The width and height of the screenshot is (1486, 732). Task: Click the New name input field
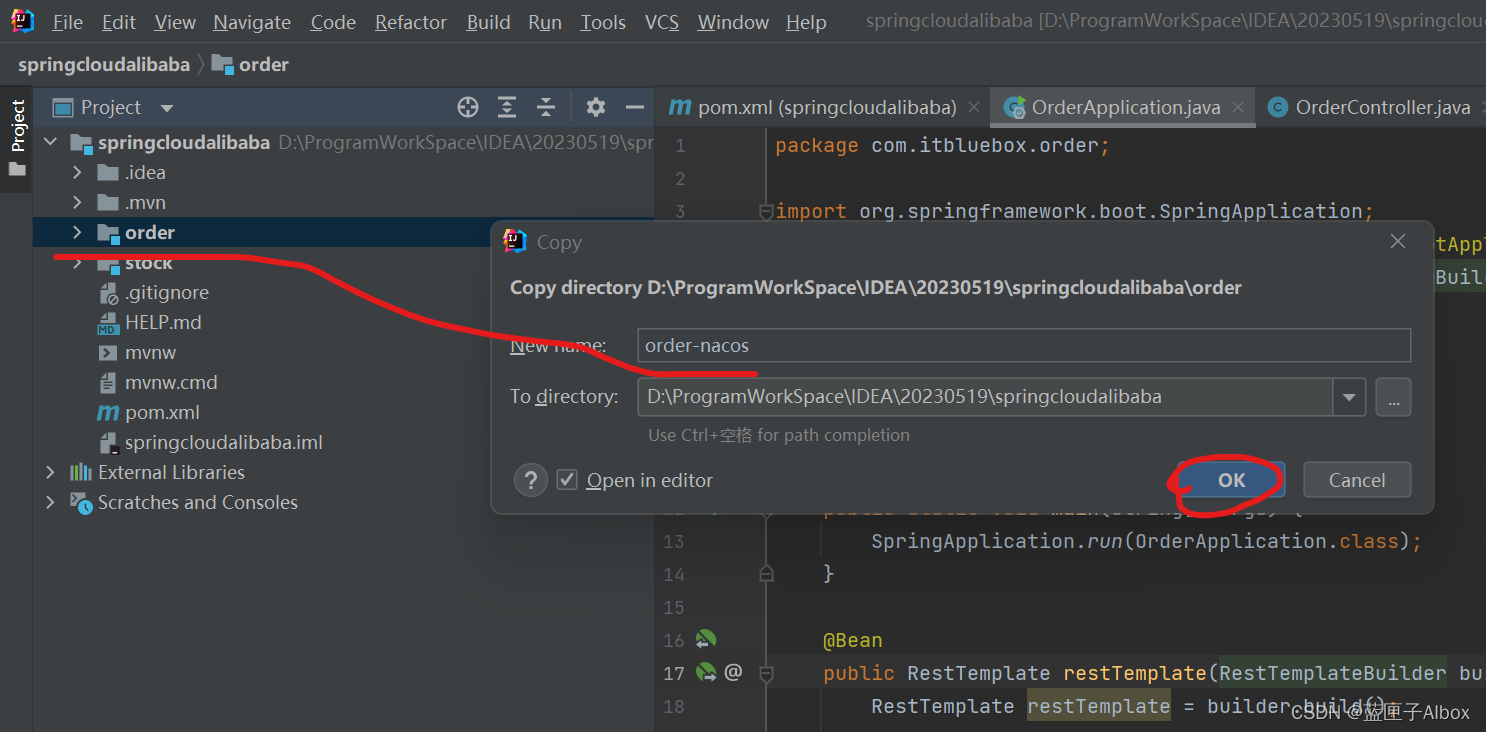pyautogui.click(x=1024, y=346)
